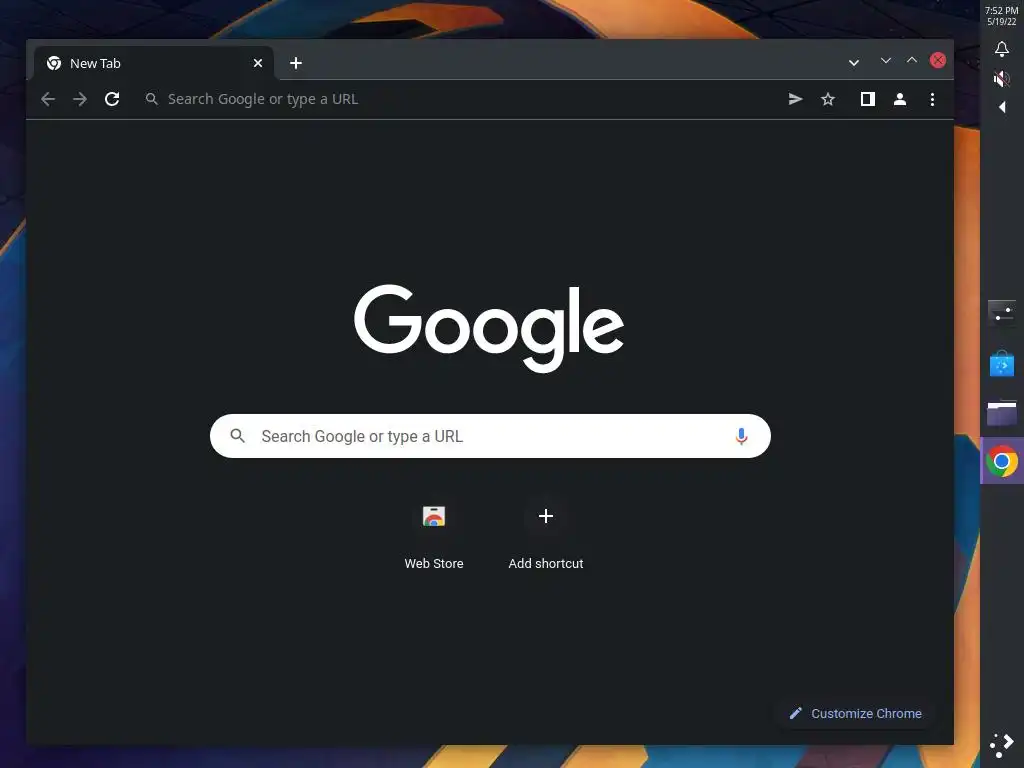Bookmark this tab with the star
1024x768 pixels.
pos(828,99)
